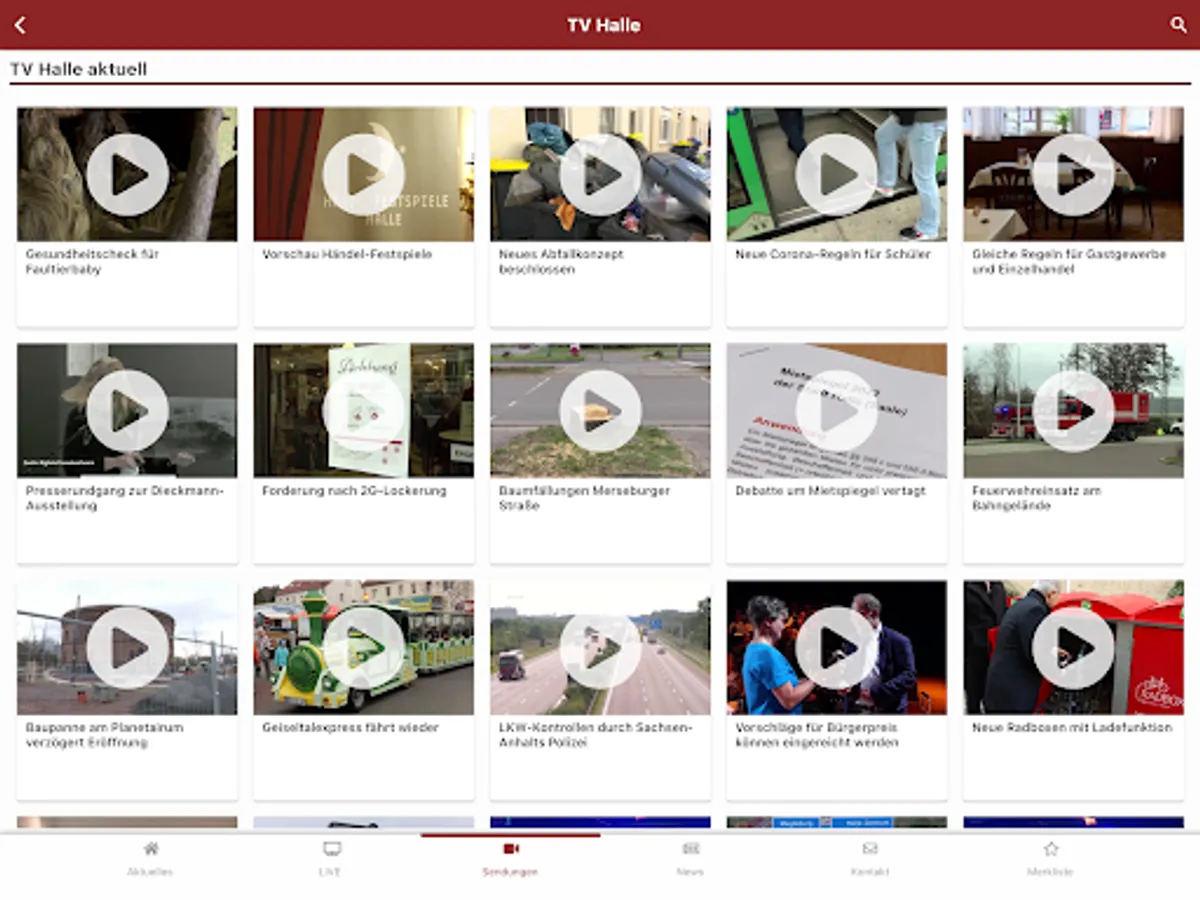Image resolution: width=1200 pixels, height=900 pixels.
Task: Open title 'Forderung nach 2G-Lockerung'
Action: click(354, 491)
